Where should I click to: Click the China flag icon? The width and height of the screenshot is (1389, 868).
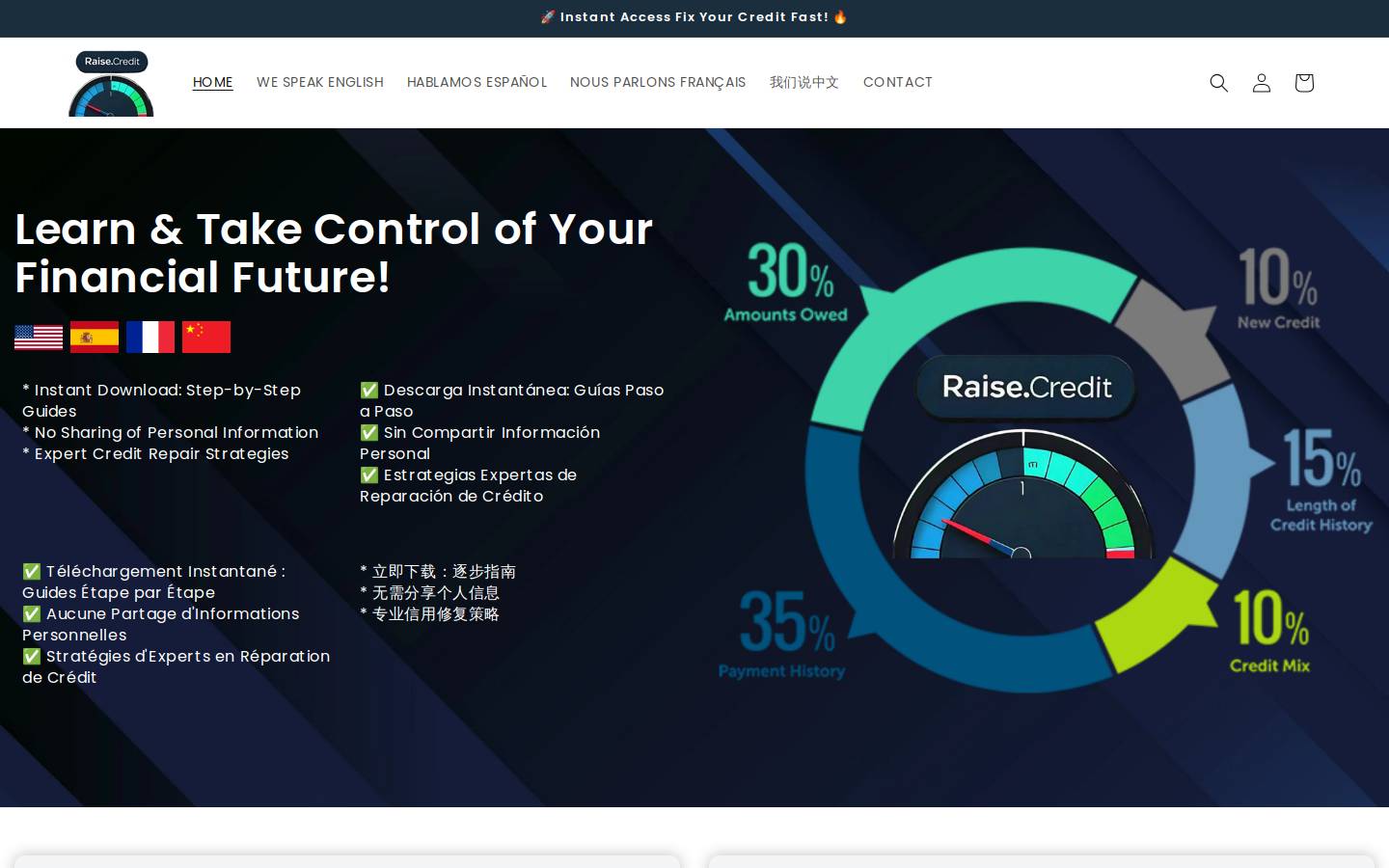point(206,338)
